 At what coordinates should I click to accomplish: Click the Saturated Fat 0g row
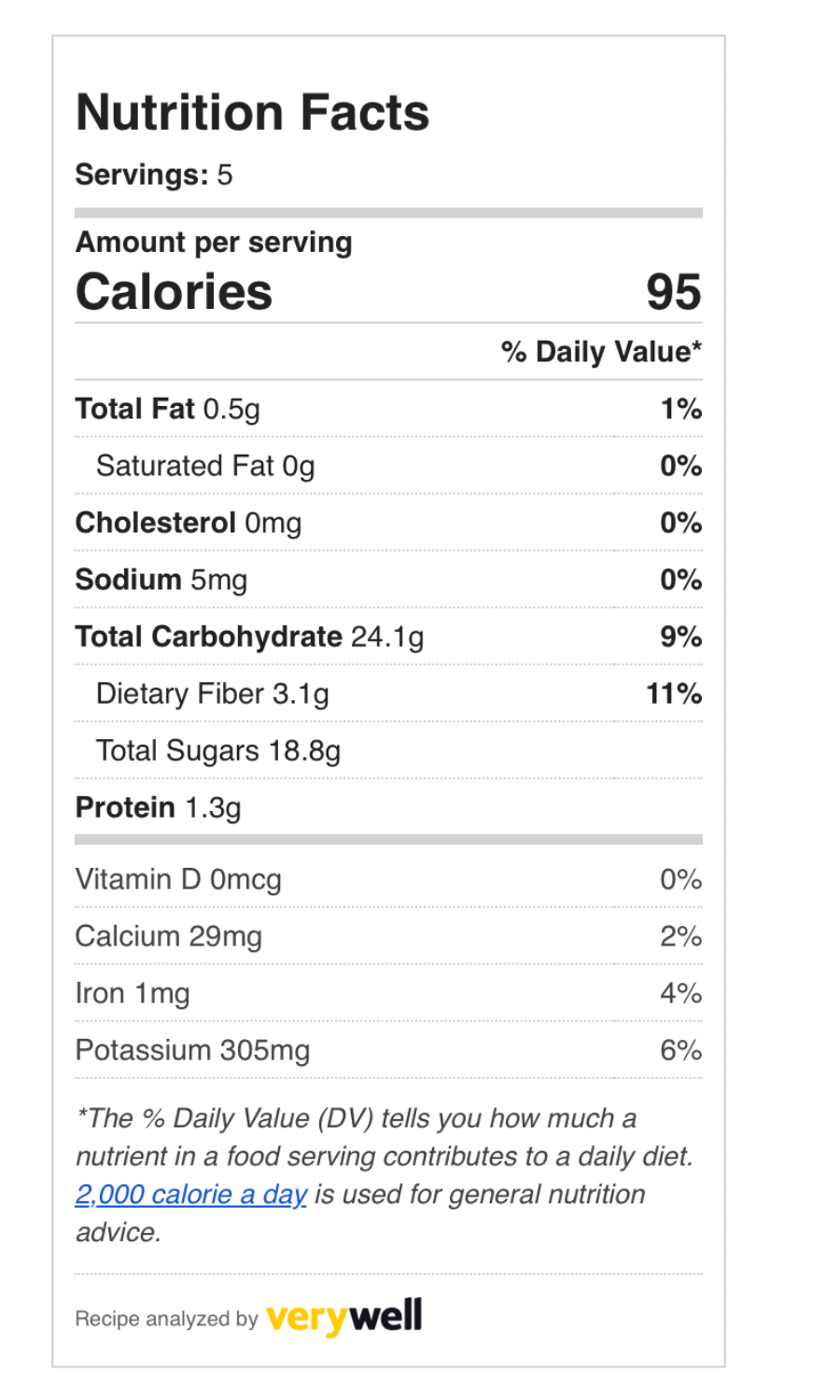(388, 466)
